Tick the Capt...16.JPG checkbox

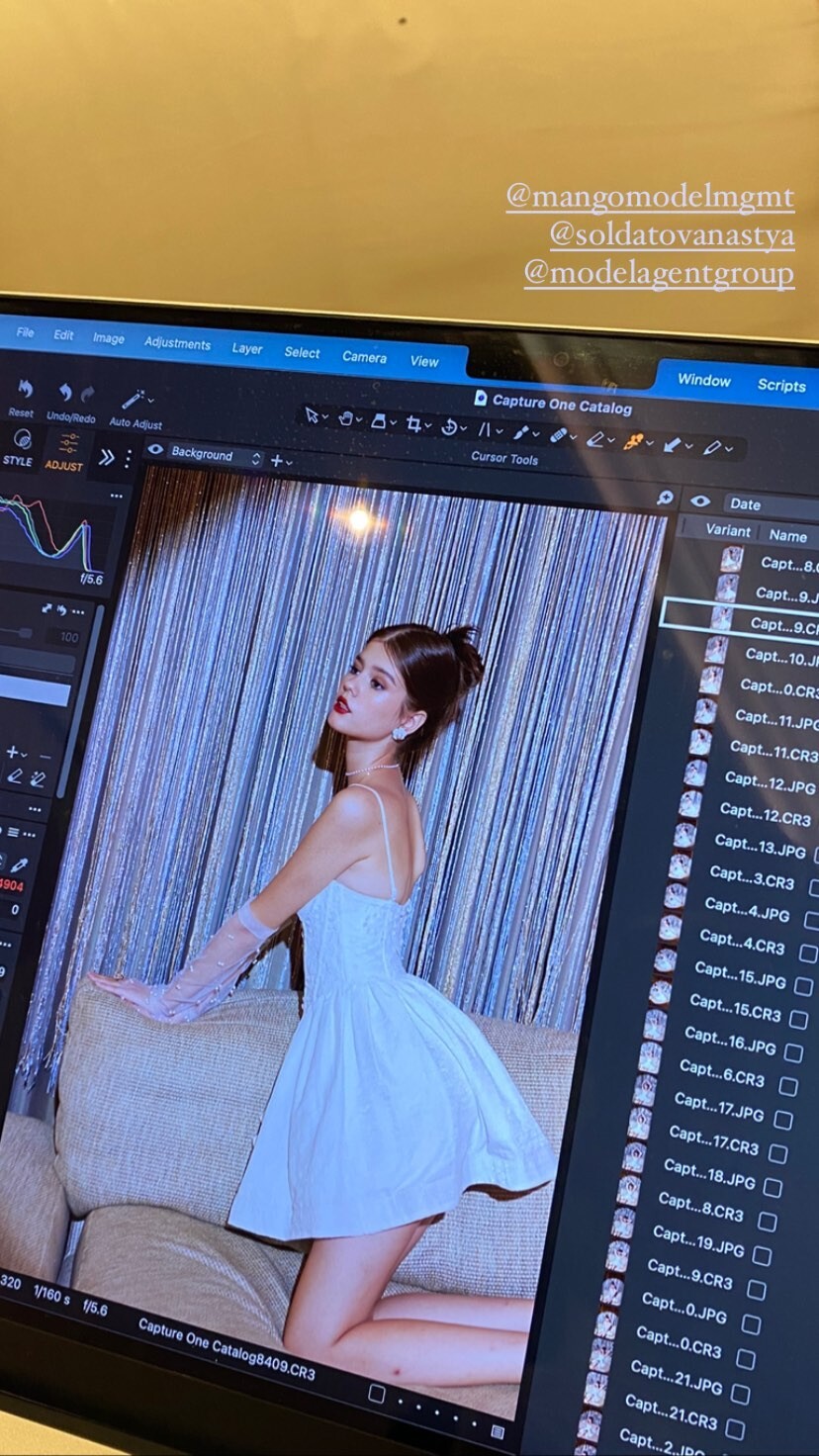(792, 1053)
